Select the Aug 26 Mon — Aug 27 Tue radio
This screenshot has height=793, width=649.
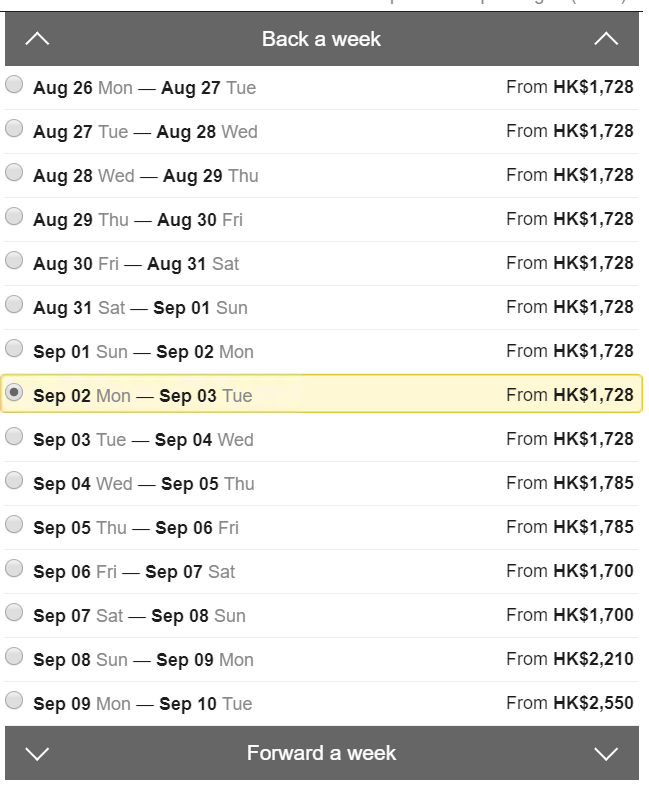(14, 84)
